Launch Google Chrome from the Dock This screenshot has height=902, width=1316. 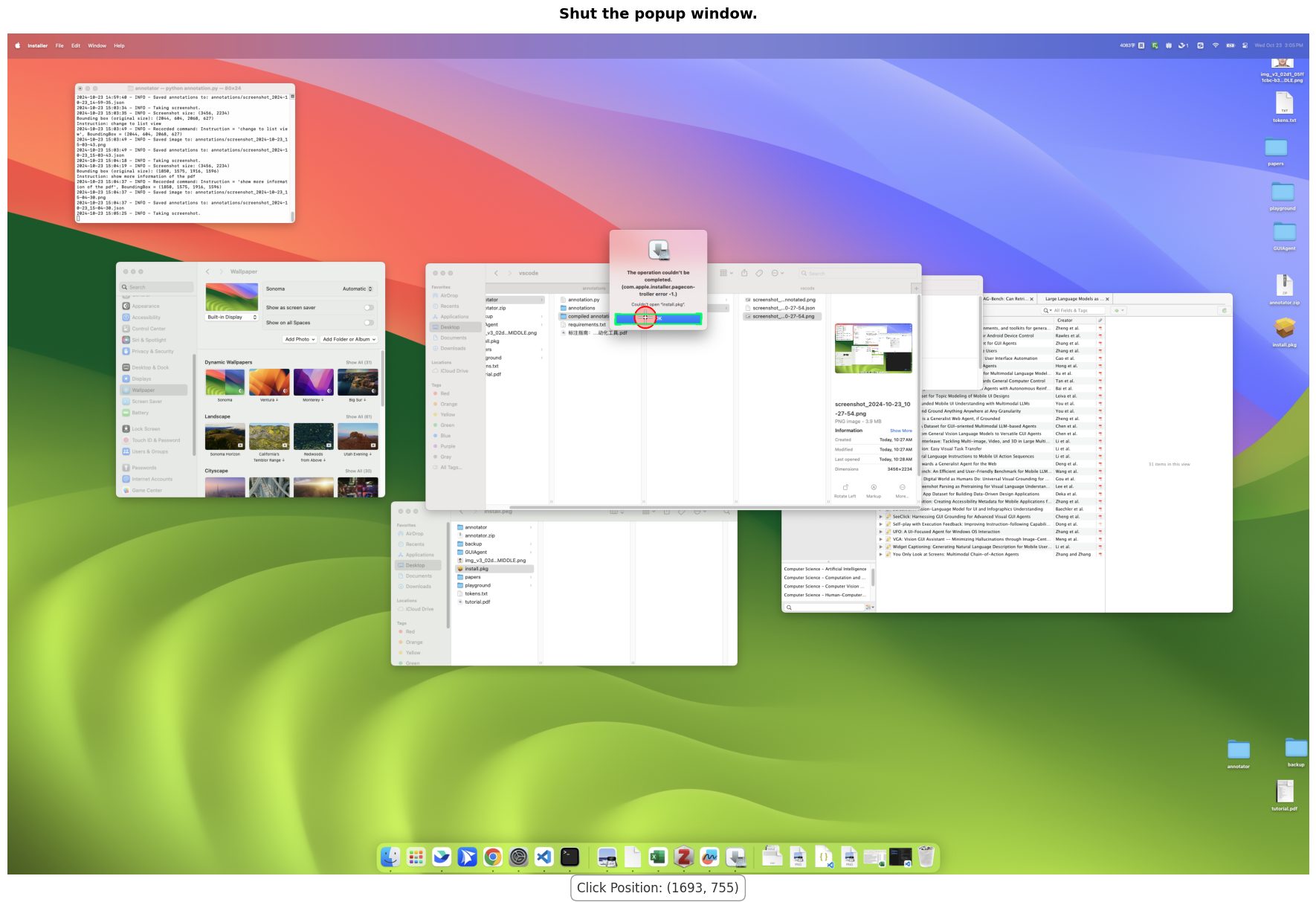(492, 857)
